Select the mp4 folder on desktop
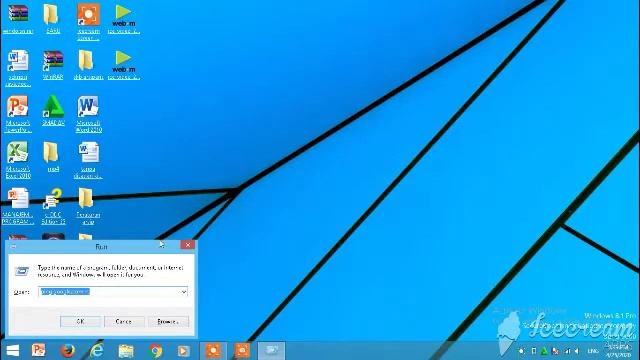The image size is (640, 360). (52, 157)
